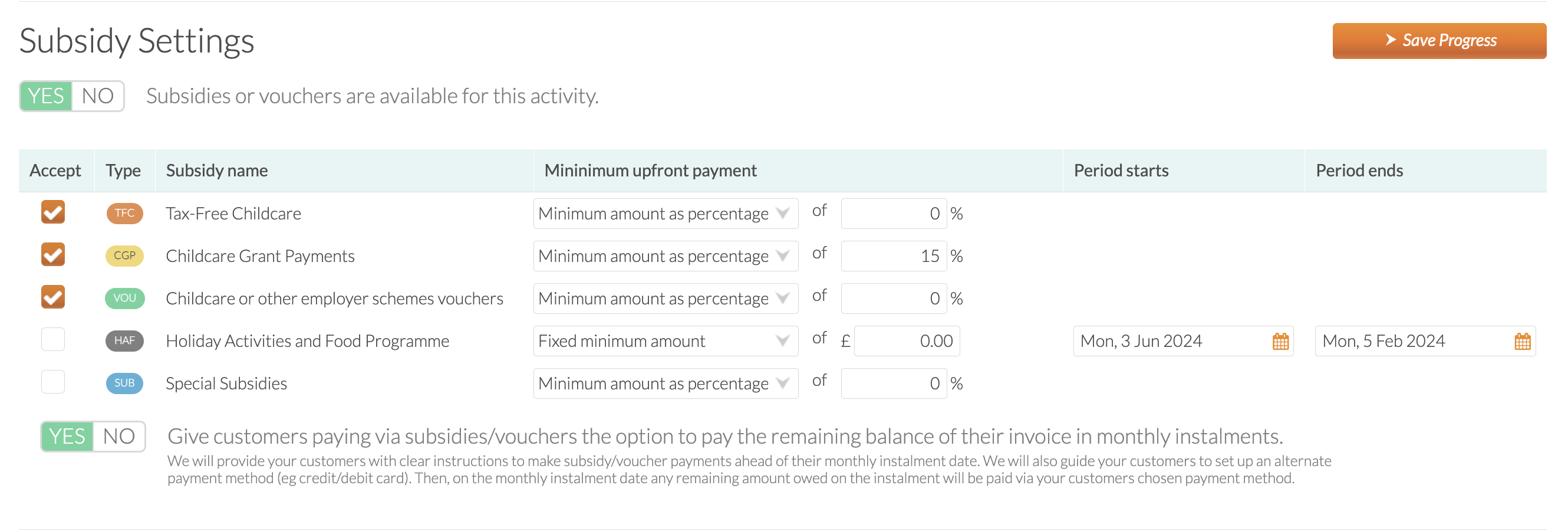This screenshot has width=1568, height=531.
Task: Enable Special Subsidies accept checkbox
Action: tap(53, 382)
